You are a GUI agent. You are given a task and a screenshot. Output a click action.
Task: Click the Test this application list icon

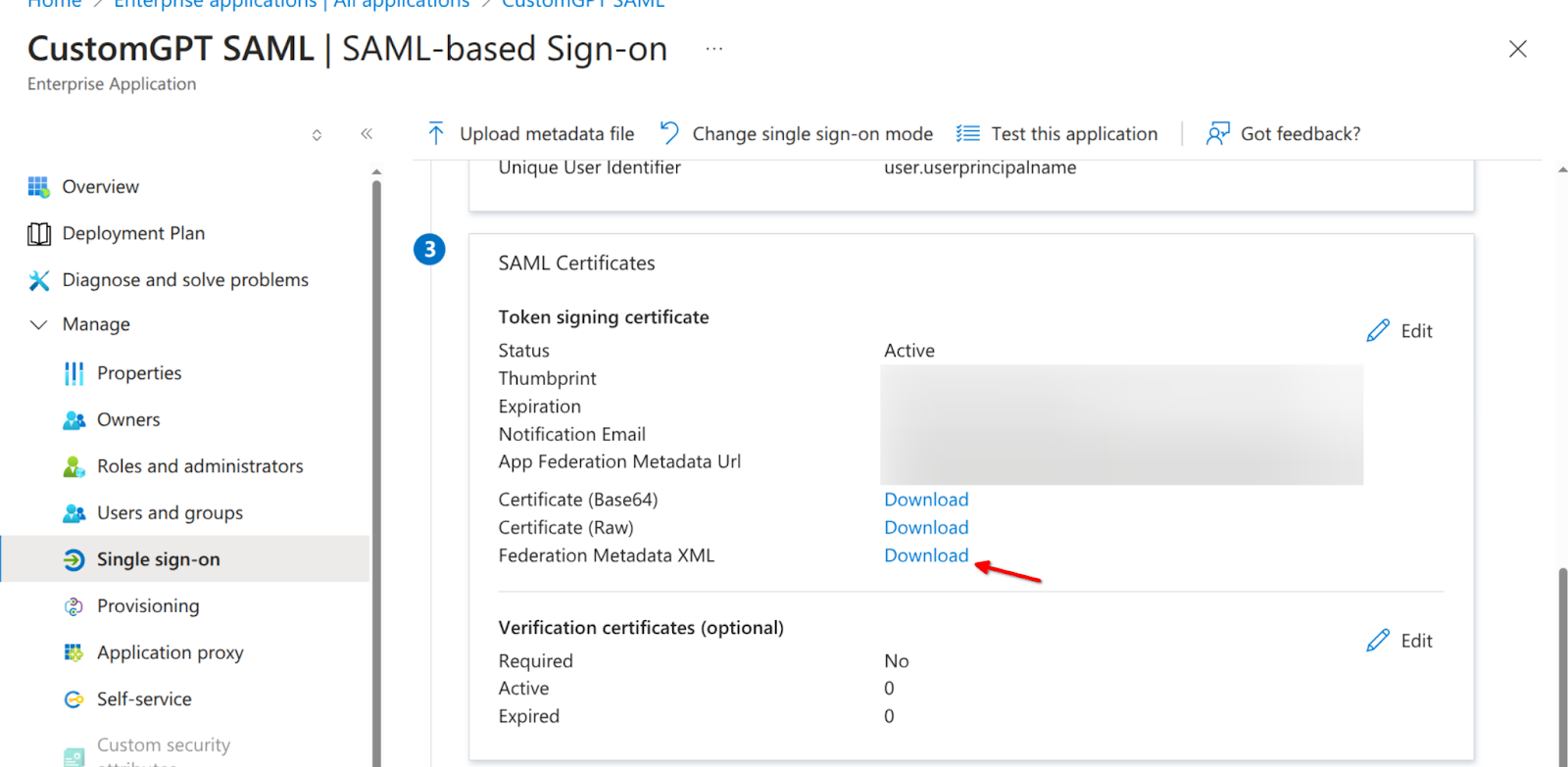click(x=967, y=133)
